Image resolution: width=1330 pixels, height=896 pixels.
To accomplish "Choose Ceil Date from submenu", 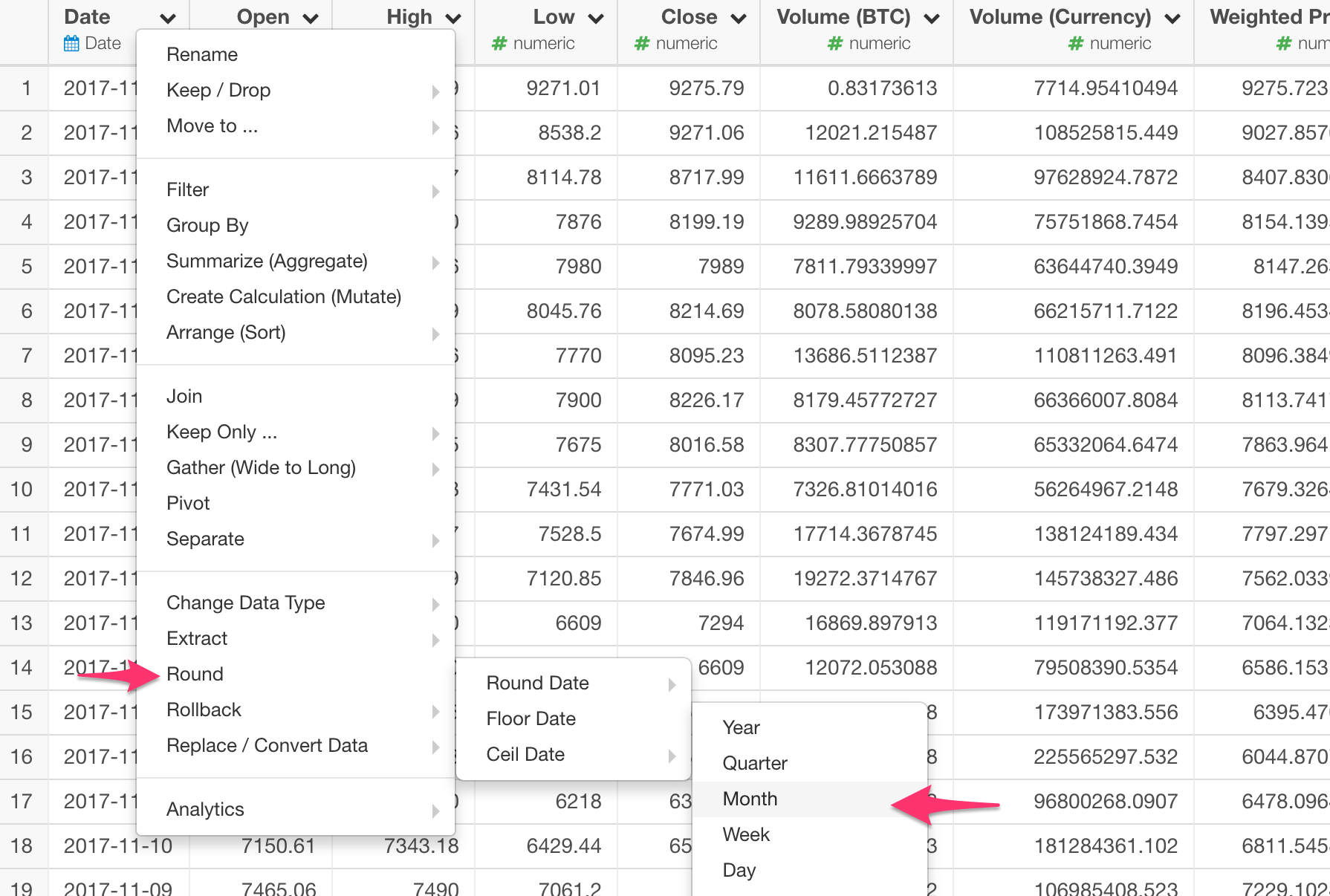I will (574, 754).
